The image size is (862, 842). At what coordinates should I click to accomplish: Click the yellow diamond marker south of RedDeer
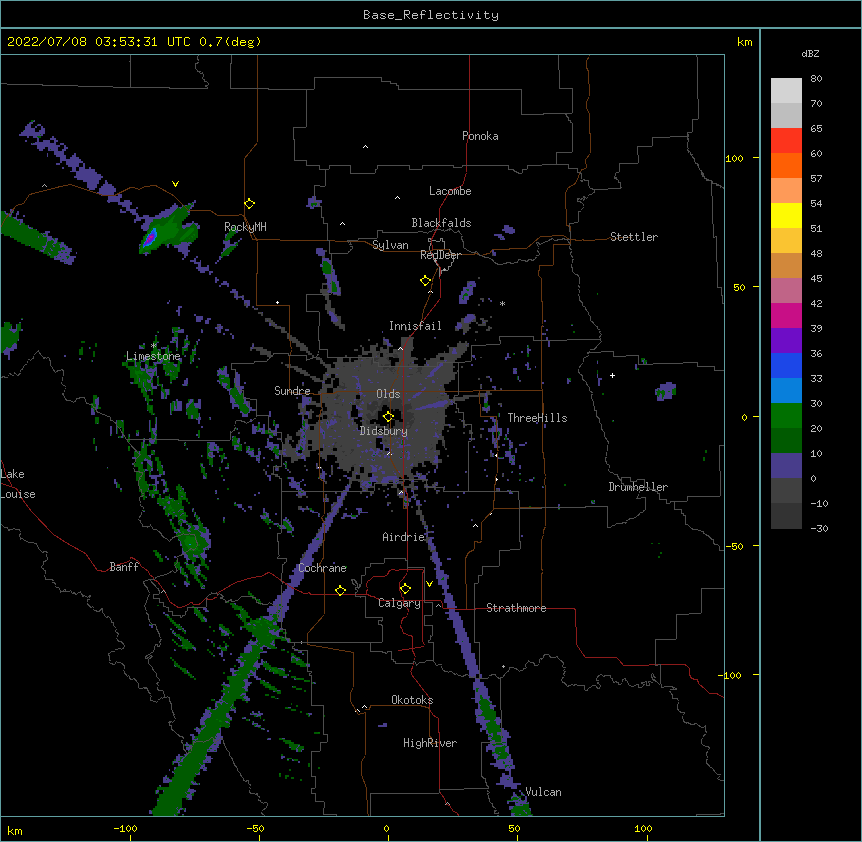click(x=425, y=281)
